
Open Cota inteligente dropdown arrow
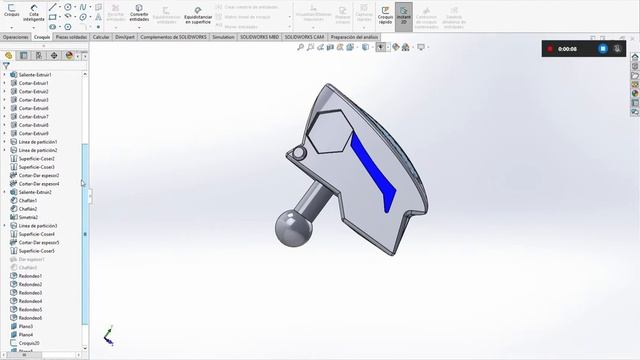[x=34, y=28]
